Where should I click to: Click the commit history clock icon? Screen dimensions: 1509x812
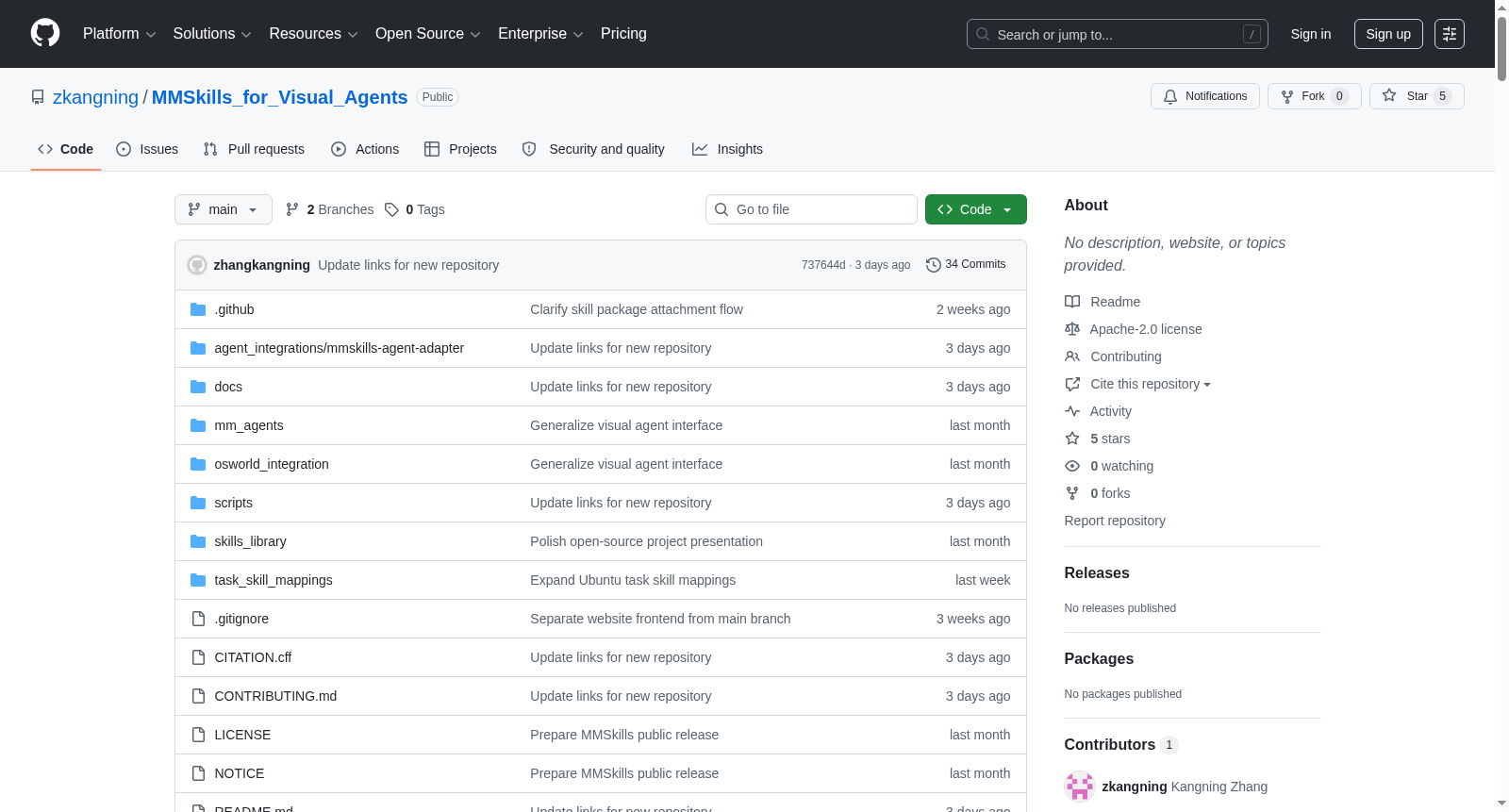(934, 265)
